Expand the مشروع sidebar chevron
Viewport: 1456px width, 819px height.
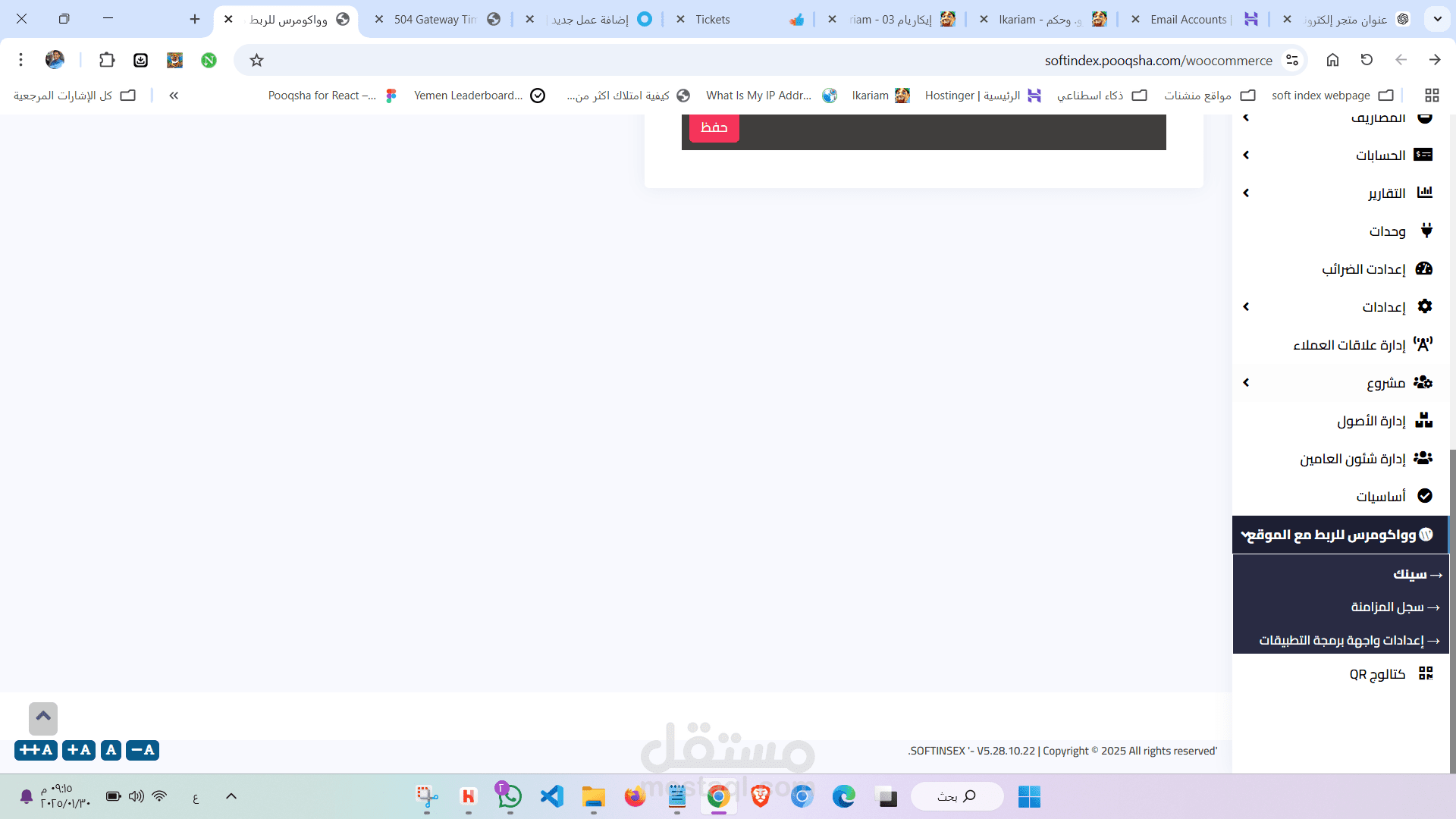[x=1246, y=383]
